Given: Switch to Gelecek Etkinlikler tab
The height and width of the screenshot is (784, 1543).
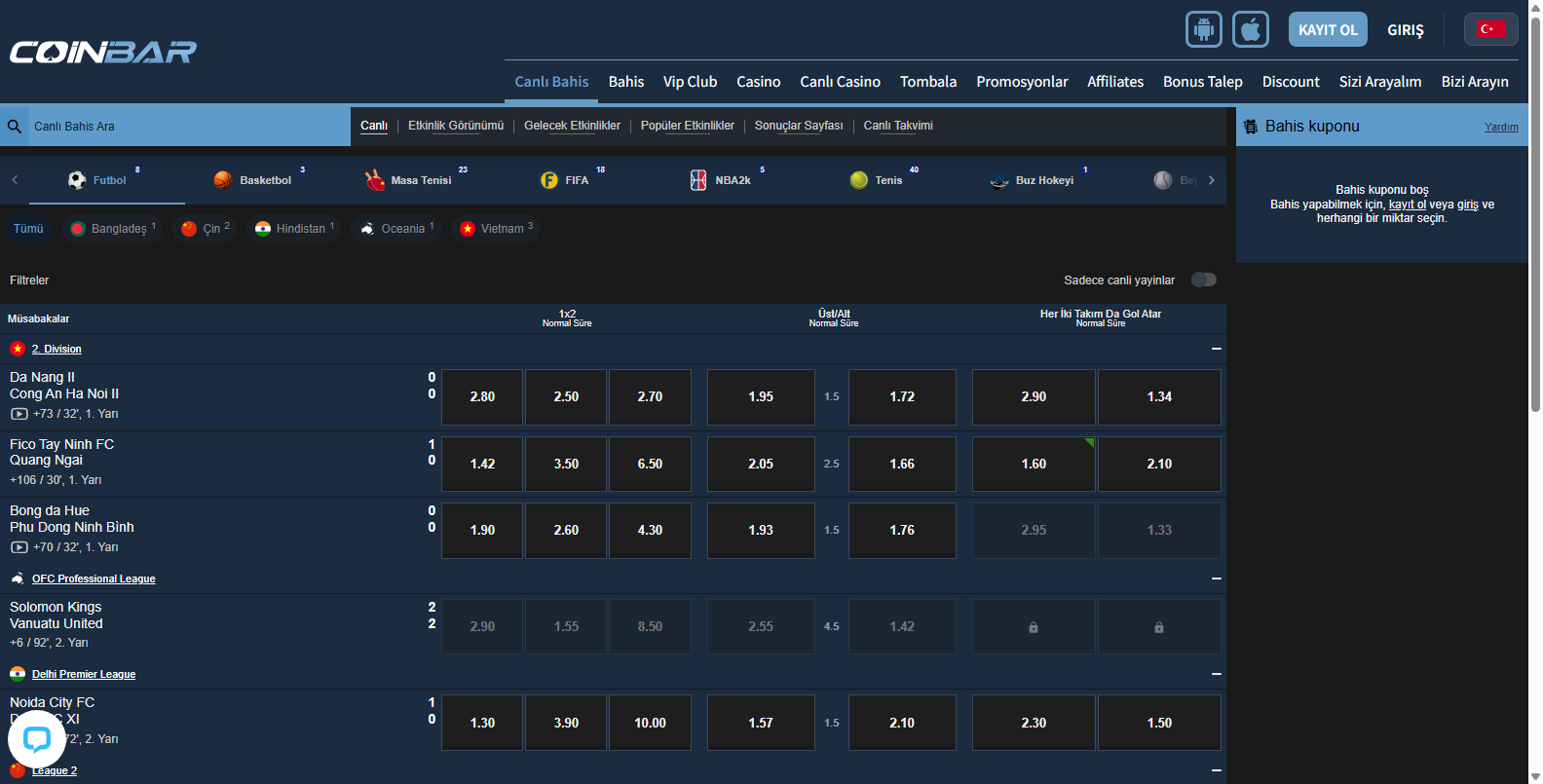Looking at the screenshot, I should click(572, 126).
